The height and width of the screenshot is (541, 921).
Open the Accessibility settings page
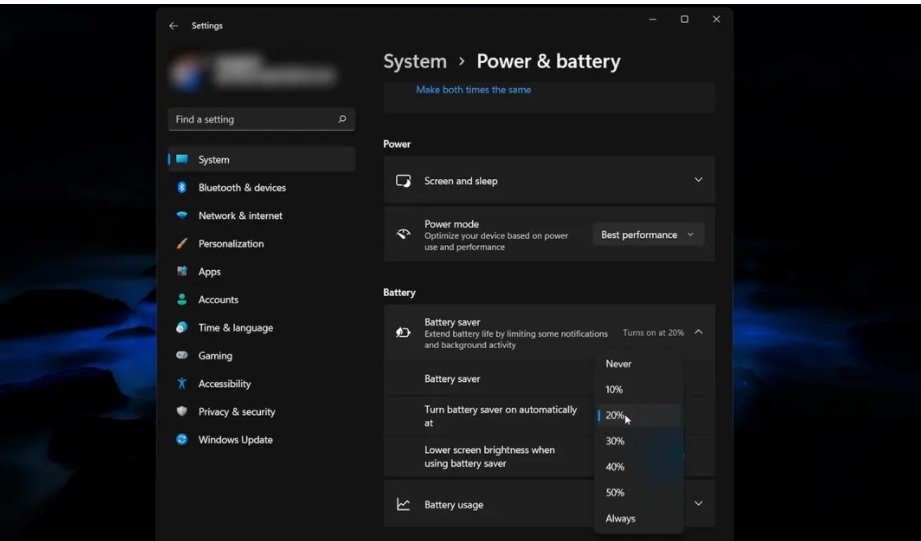point(261,384)
